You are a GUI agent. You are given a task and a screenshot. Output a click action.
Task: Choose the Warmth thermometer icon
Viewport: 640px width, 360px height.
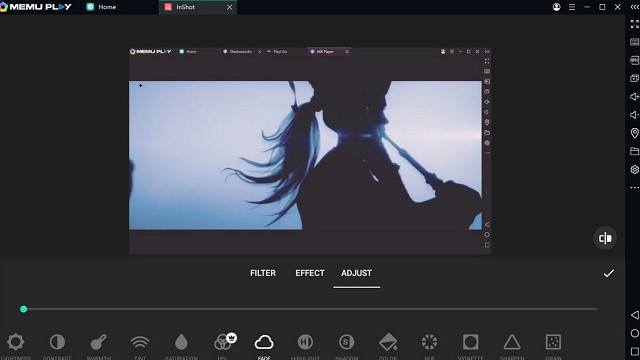99,342
